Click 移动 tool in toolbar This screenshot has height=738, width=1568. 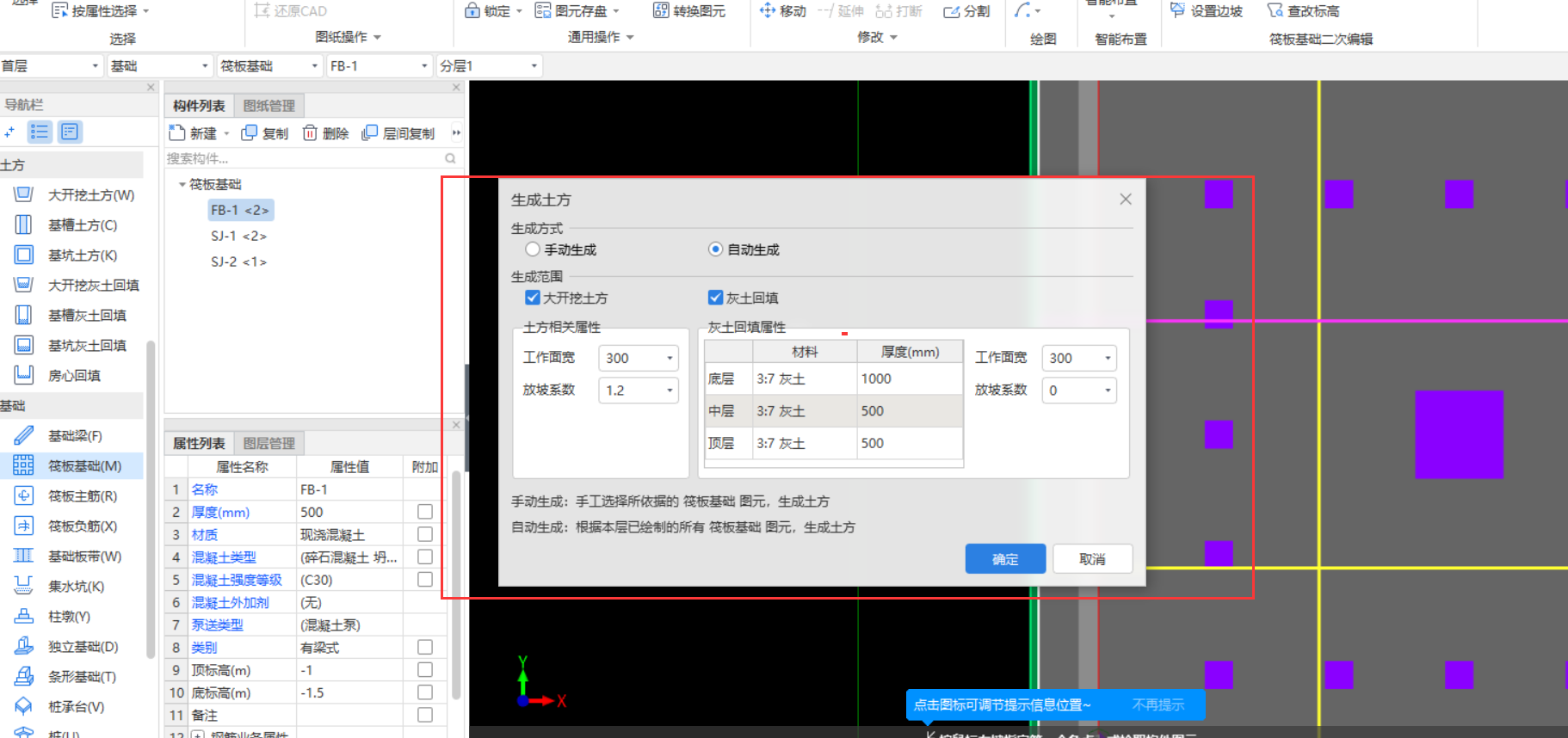[783, 11]
